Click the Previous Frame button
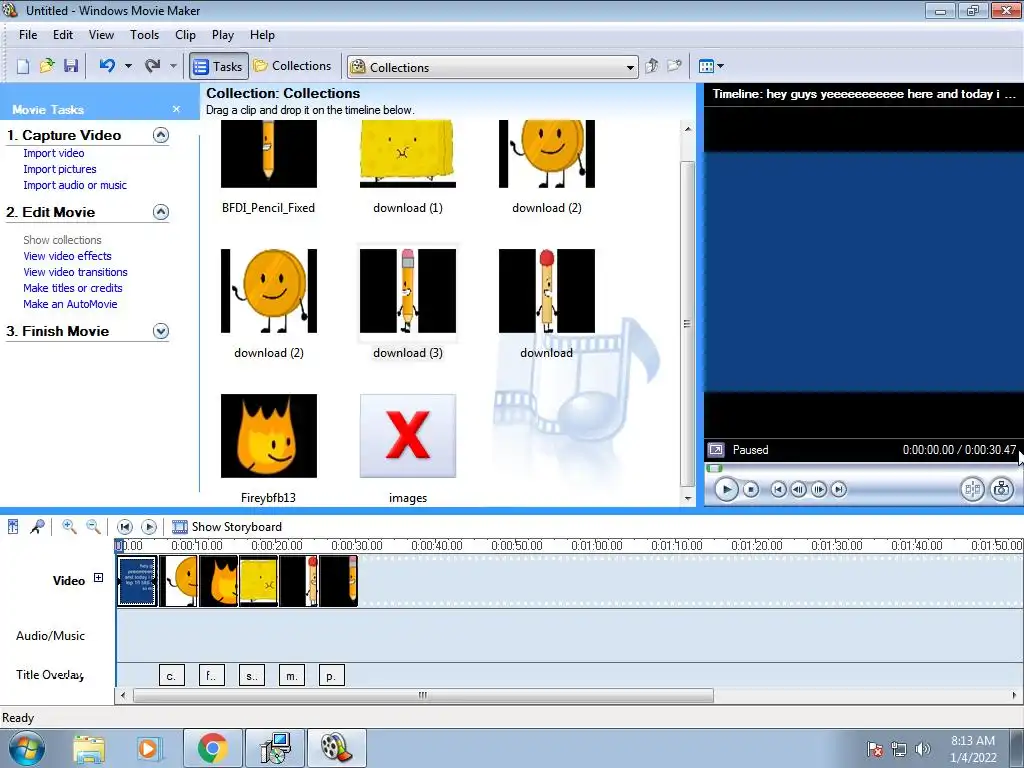Viewport: 1024px width, 768px height. (x=798, y=489)
